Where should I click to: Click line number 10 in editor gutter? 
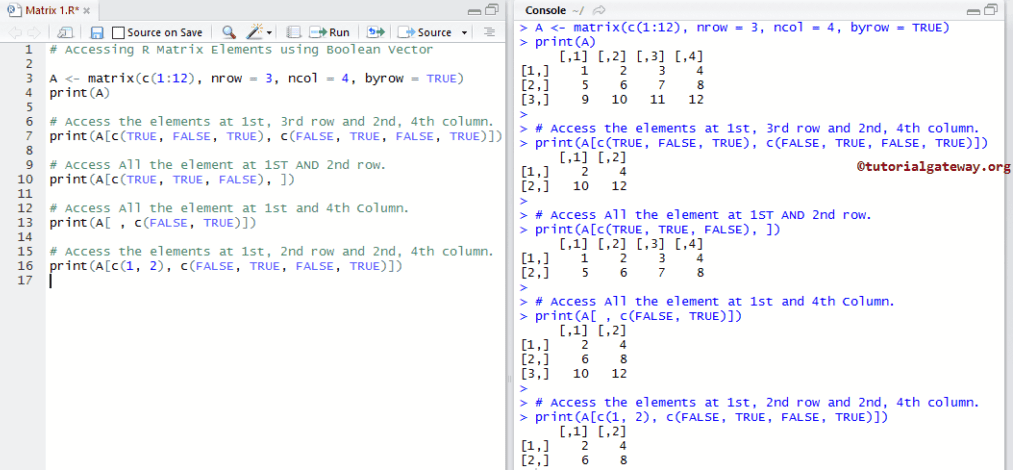tap(25, 179)
